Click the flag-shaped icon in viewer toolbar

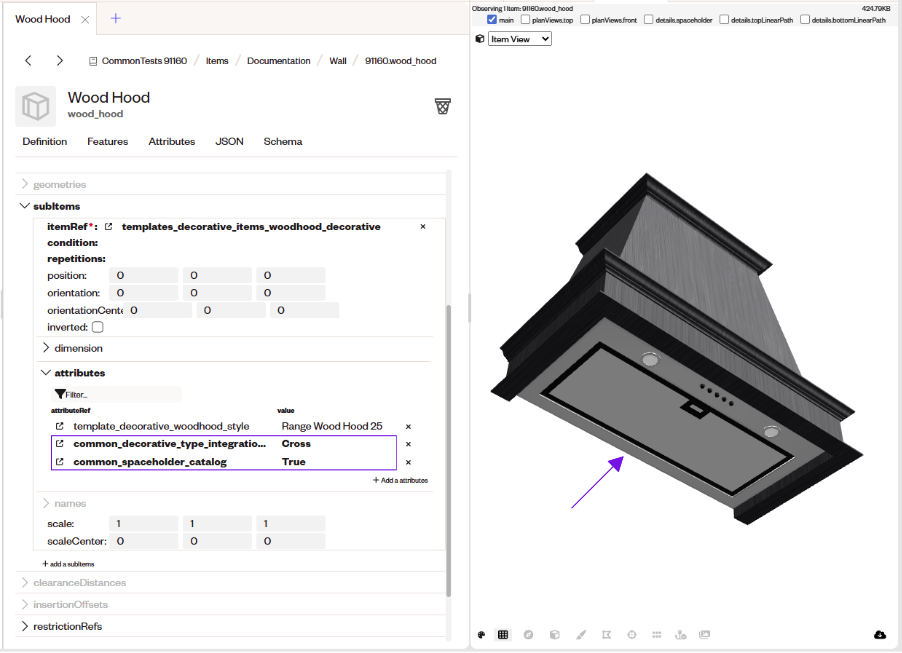606,635
